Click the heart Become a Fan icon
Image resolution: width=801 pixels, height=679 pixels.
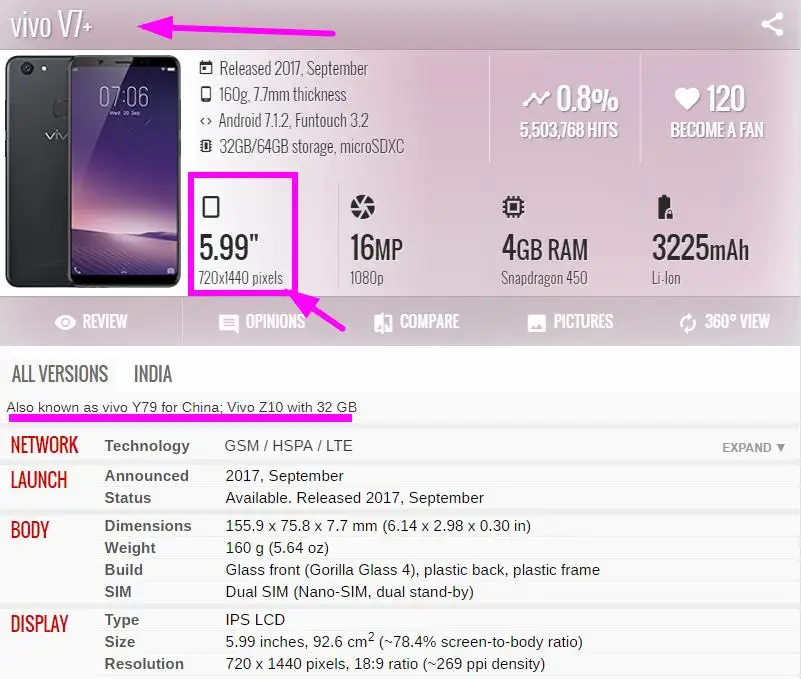[x=687, y=99]
